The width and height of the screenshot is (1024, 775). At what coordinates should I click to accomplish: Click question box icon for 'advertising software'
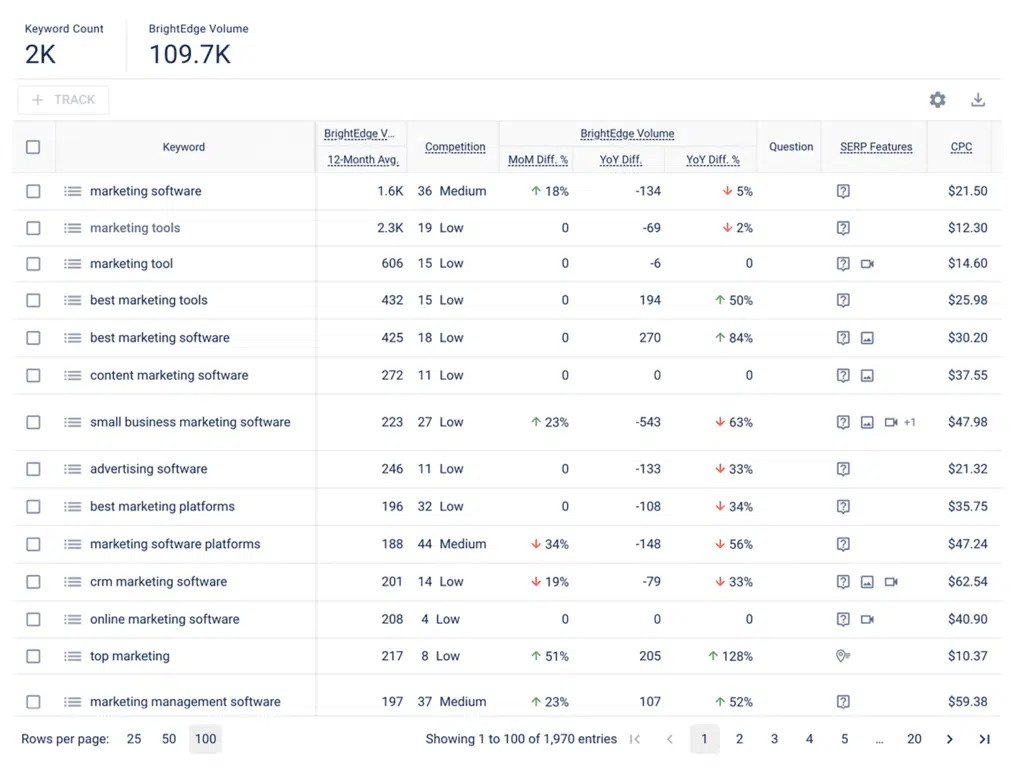(843, 469)
